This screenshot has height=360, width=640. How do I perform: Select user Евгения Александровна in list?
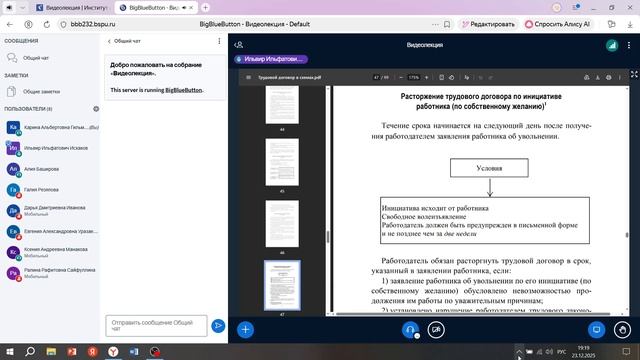coord(51,231)
